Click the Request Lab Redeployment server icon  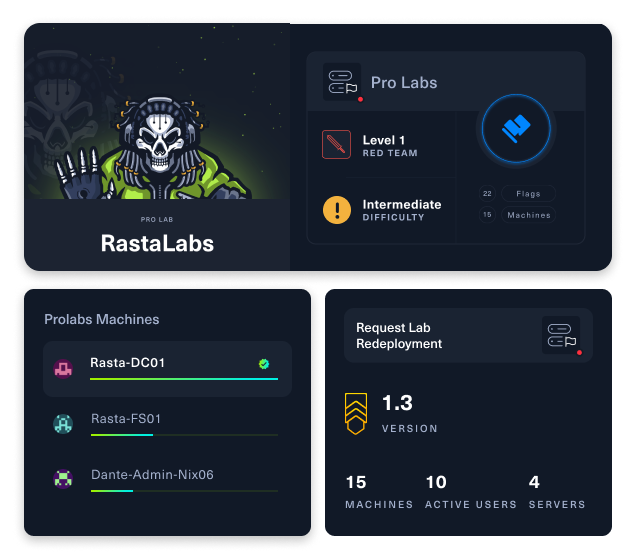point(562,335)
